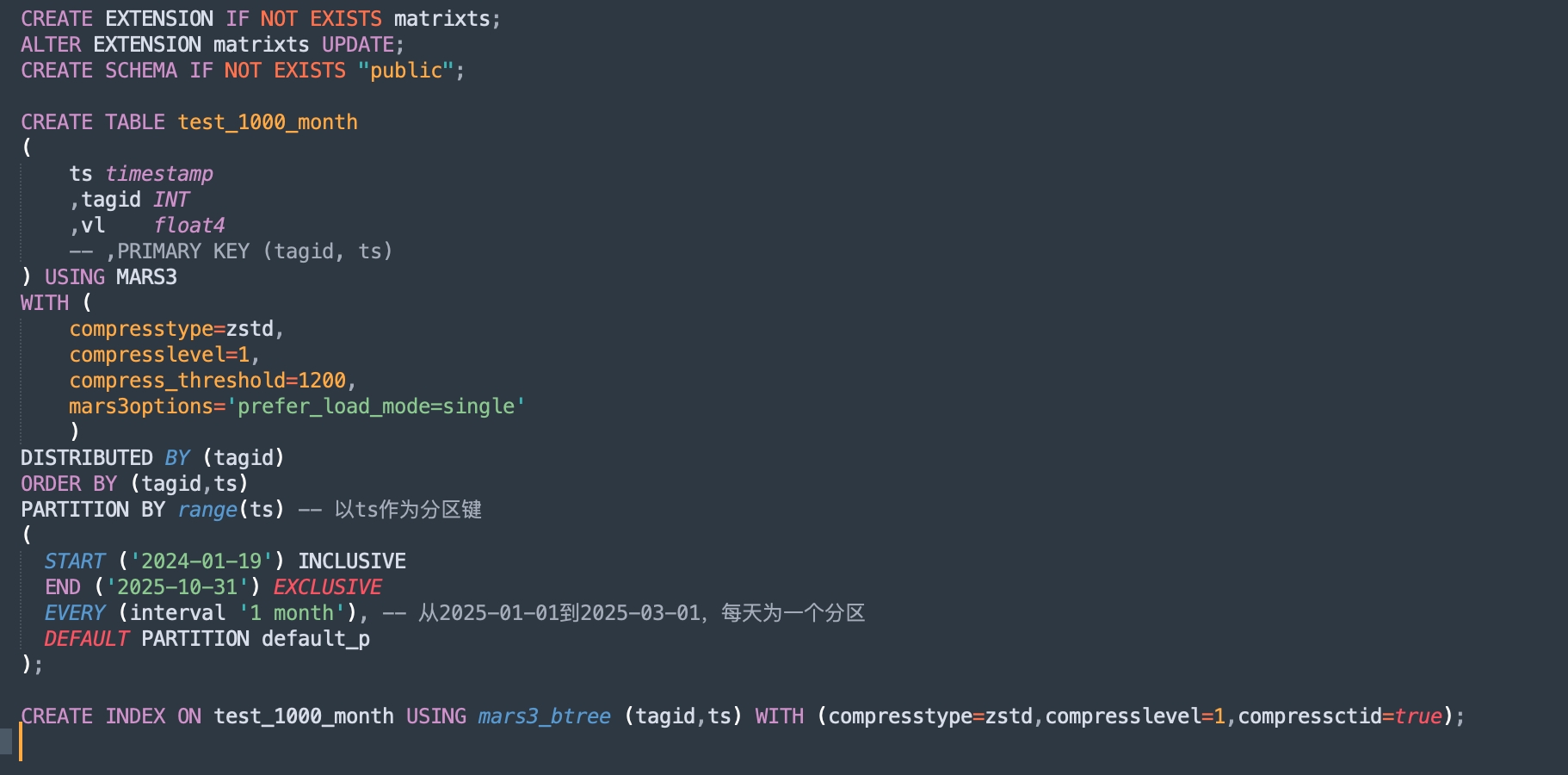The height and width of the screenshot is (775, 1568).
Task: Click the "EVERY" keyword before interval
Action: point(75,613)
